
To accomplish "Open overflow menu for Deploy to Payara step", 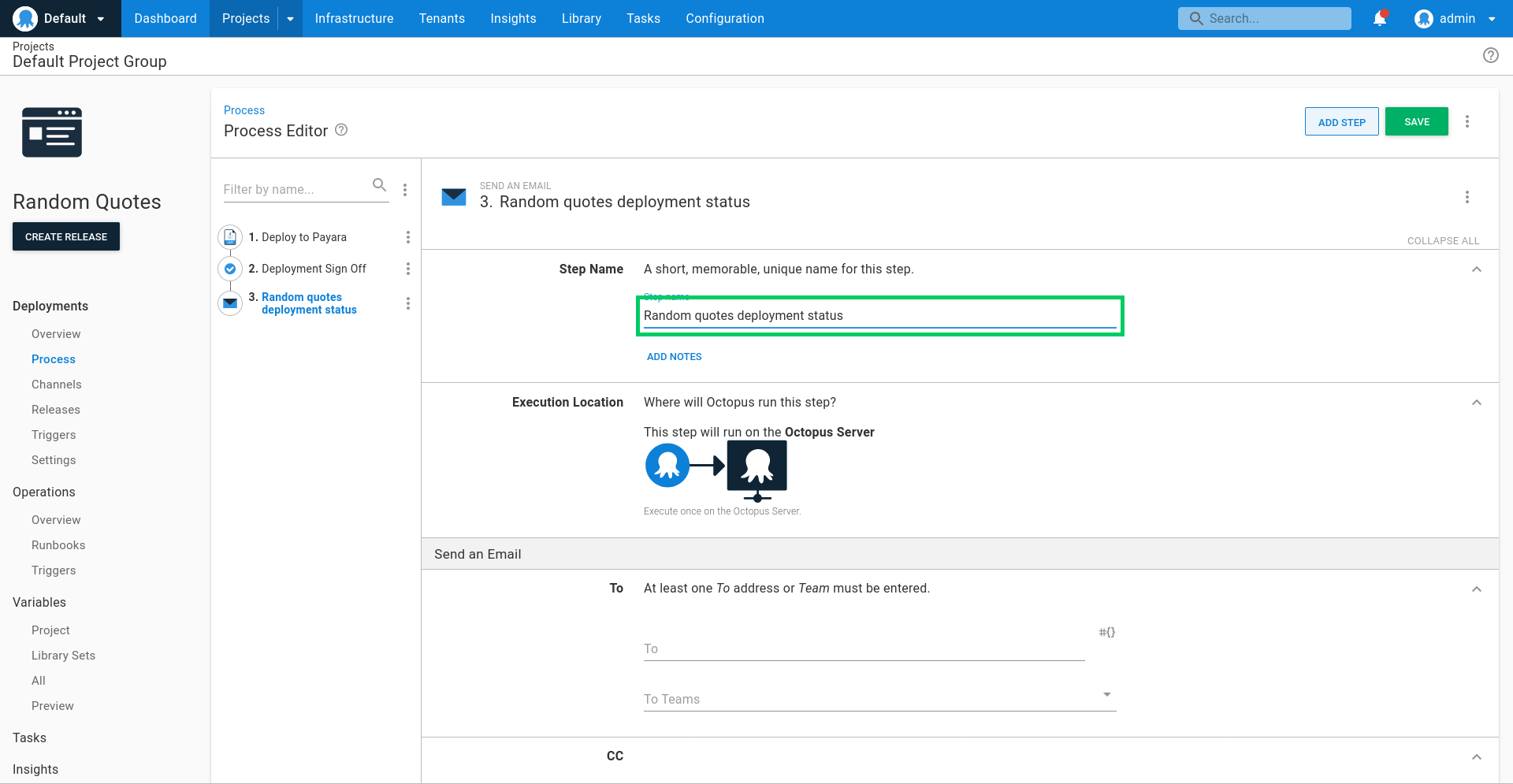I will point(408,237).
